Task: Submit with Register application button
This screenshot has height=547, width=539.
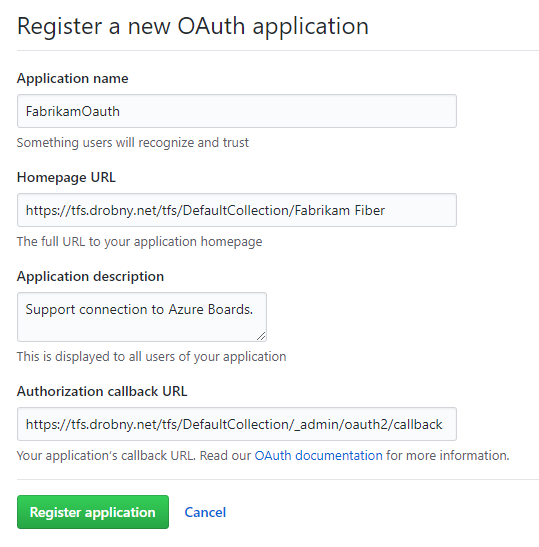Action: pyautogui.click(x=93, y=512)
